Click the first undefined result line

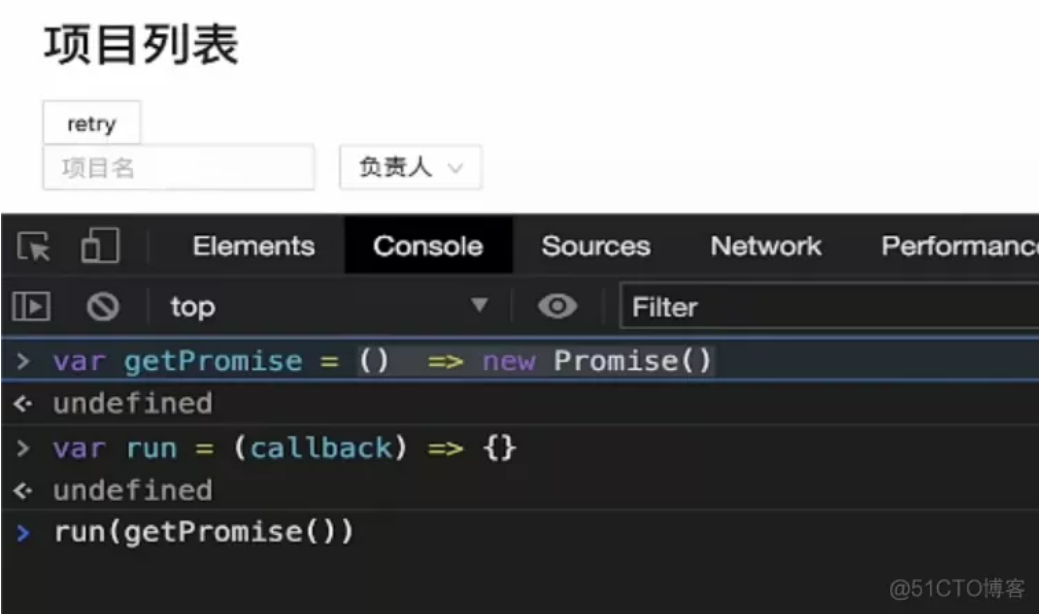pyautogui.click(x=132, y=403)
